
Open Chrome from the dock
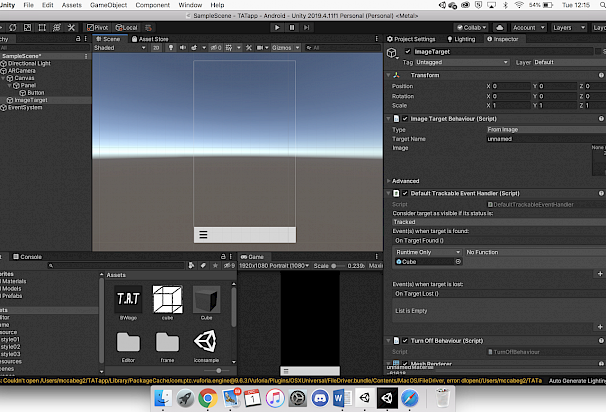(x=208, y=398)
